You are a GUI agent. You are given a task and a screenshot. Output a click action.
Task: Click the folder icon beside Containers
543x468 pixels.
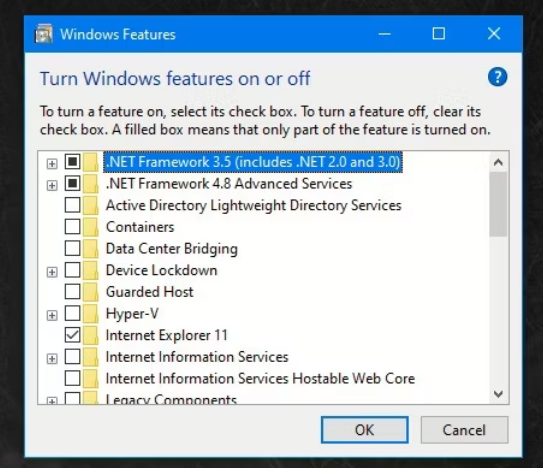[x=91, y=227]
